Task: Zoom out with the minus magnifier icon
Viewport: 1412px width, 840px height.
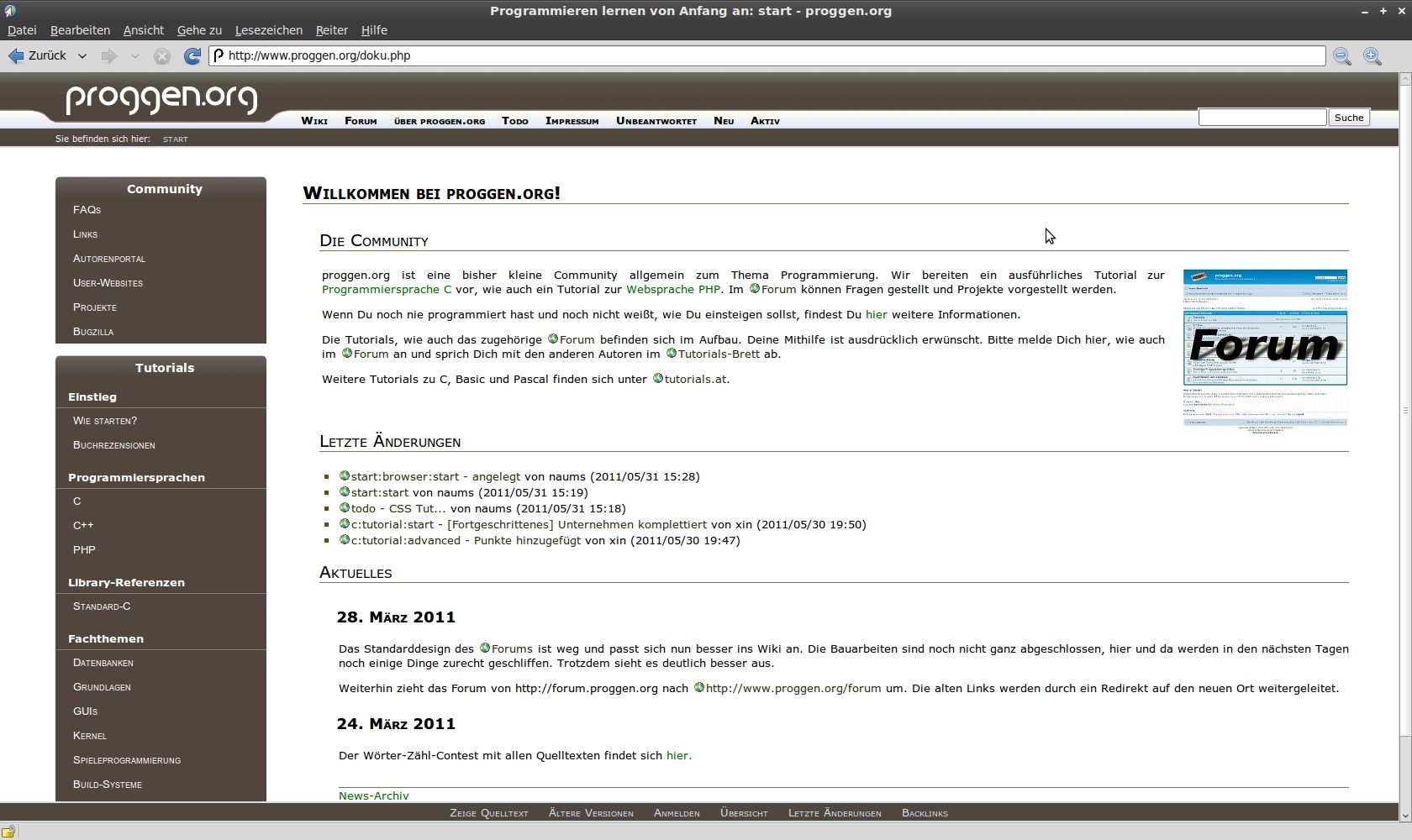Action: click(x=1342, y=56)
